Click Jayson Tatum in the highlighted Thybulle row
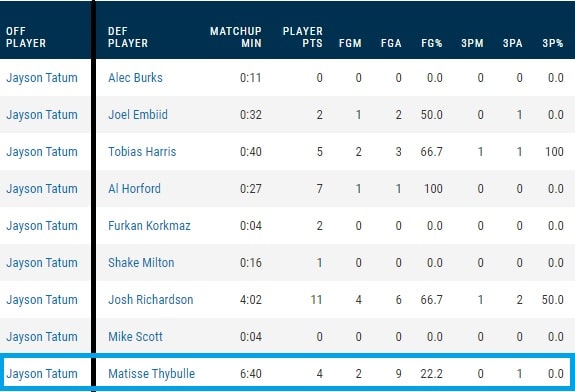This screenshot has width=575, height=392. pos(42,374)
